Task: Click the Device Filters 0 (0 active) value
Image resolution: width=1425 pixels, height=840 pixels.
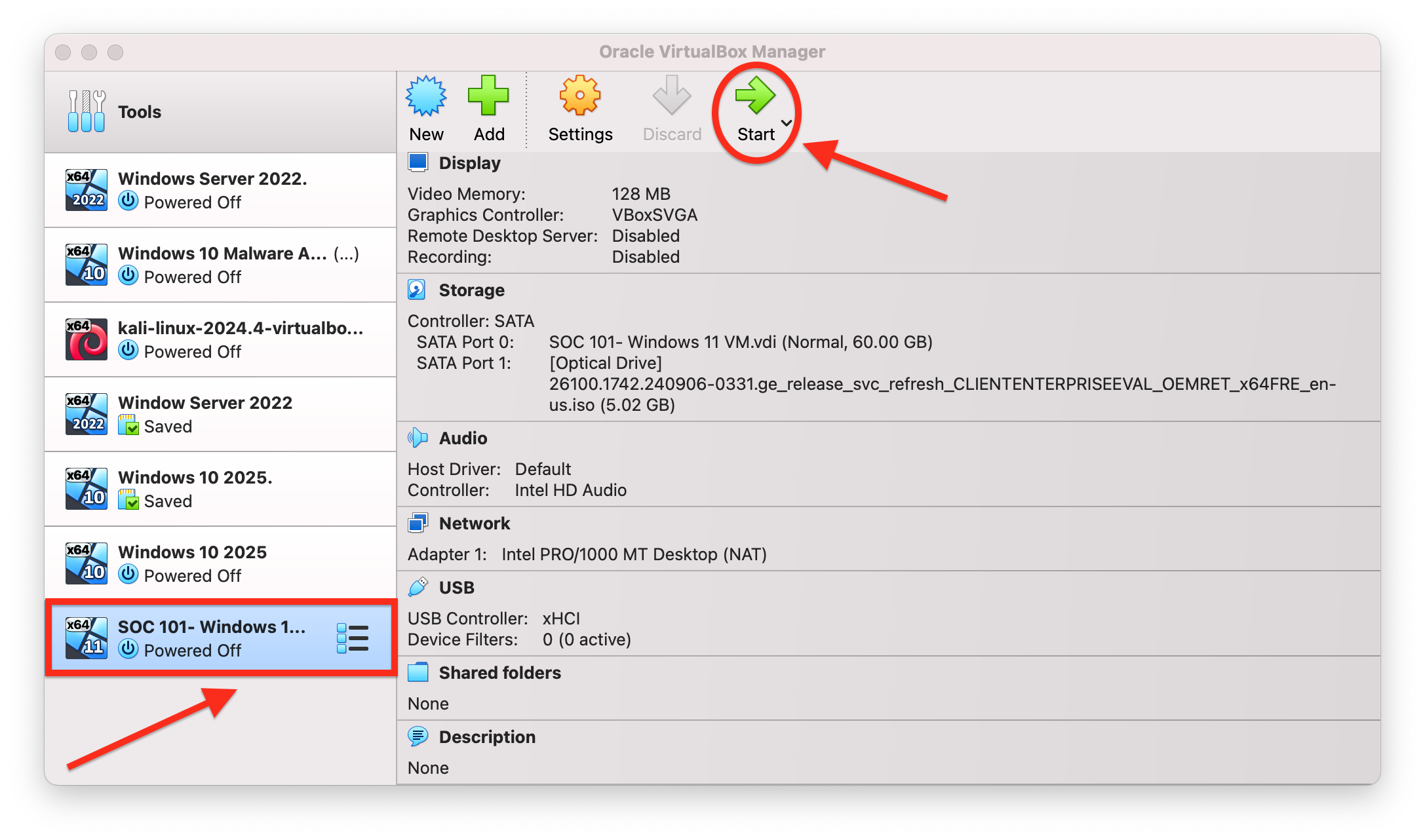Action: 587,640
